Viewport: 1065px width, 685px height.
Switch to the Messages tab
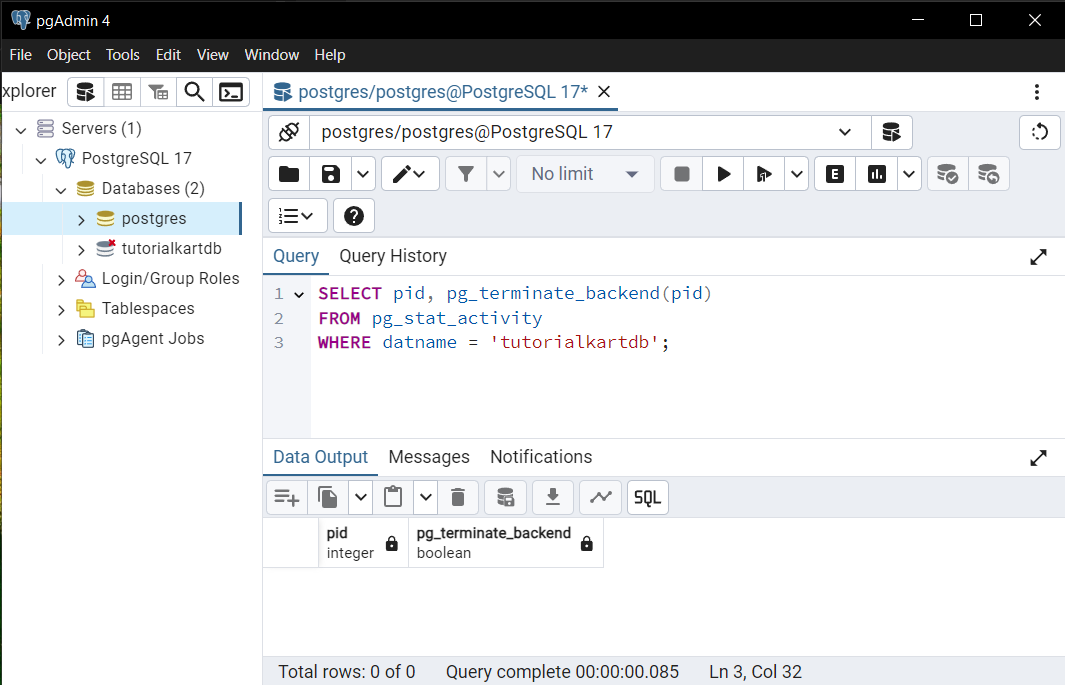coord(429,457)
